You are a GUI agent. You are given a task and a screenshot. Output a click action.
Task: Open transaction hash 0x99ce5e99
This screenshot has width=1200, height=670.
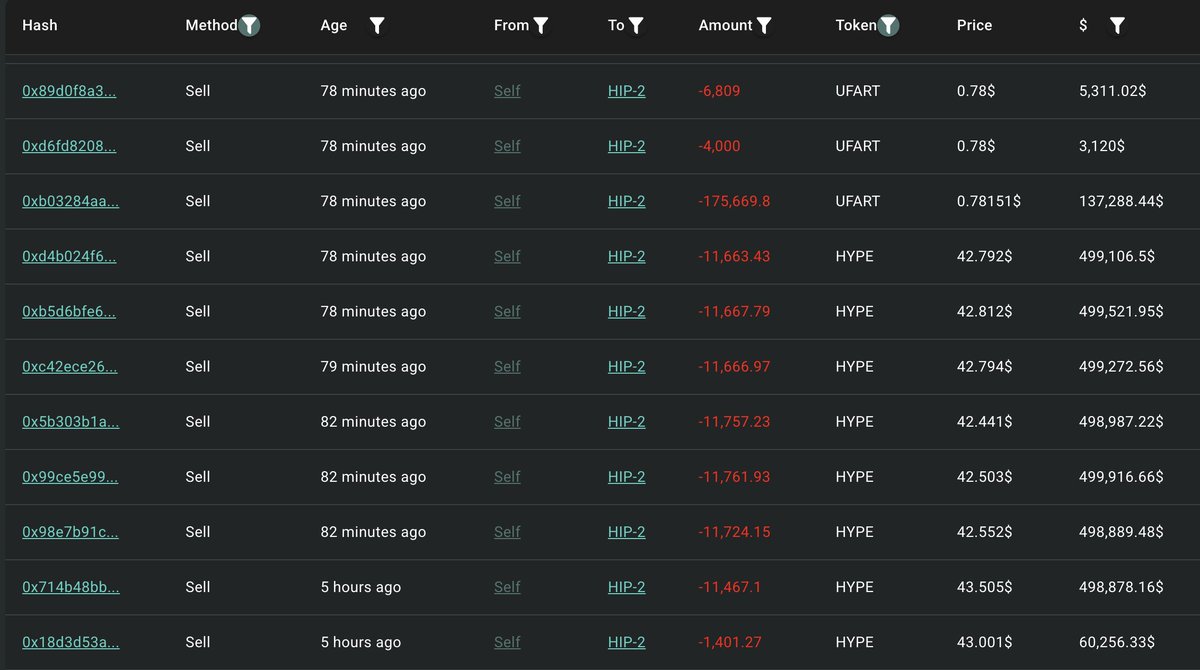[x=70, y=477]
